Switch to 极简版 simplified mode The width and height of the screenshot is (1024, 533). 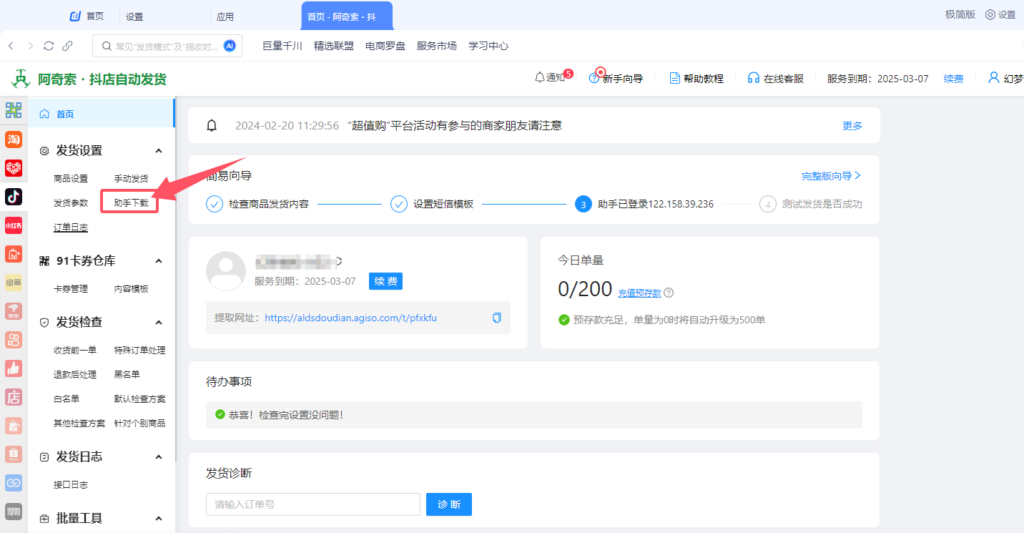960,14
